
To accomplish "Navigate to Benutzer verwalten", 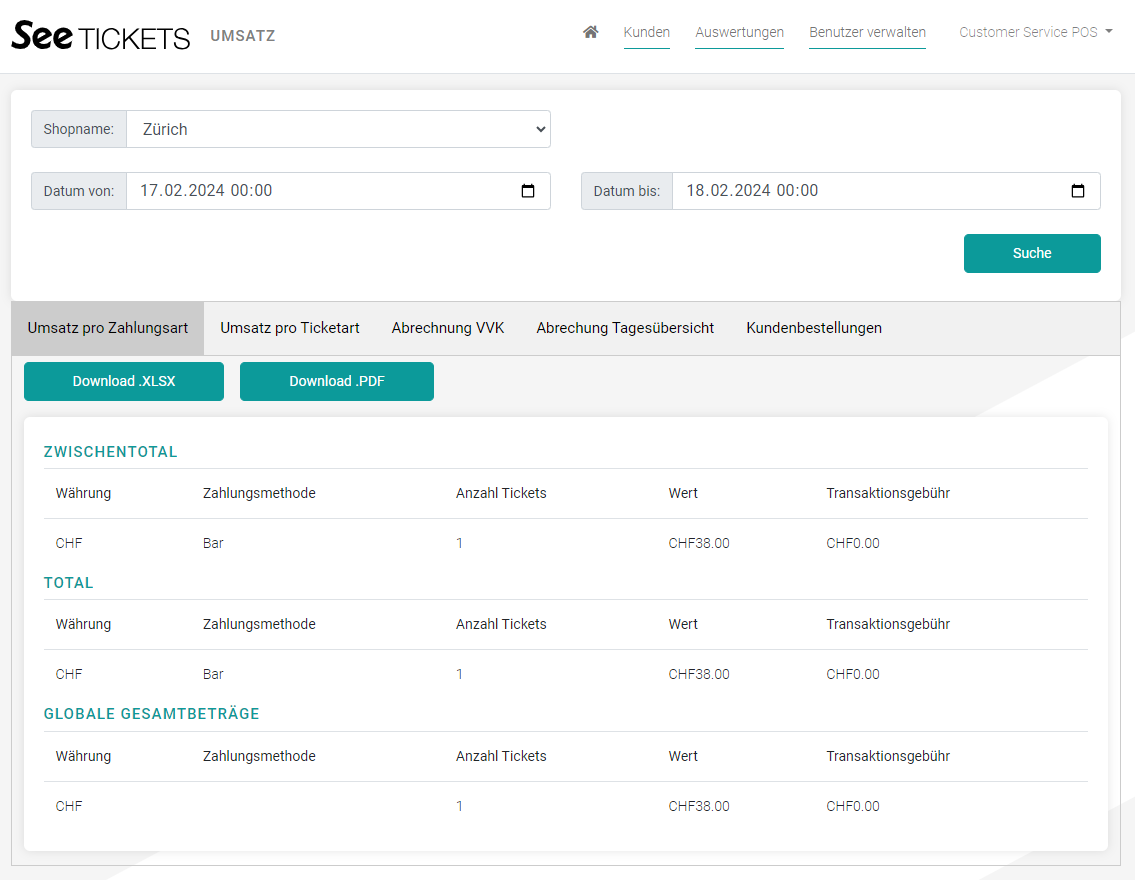I will [x=867, y=32].
